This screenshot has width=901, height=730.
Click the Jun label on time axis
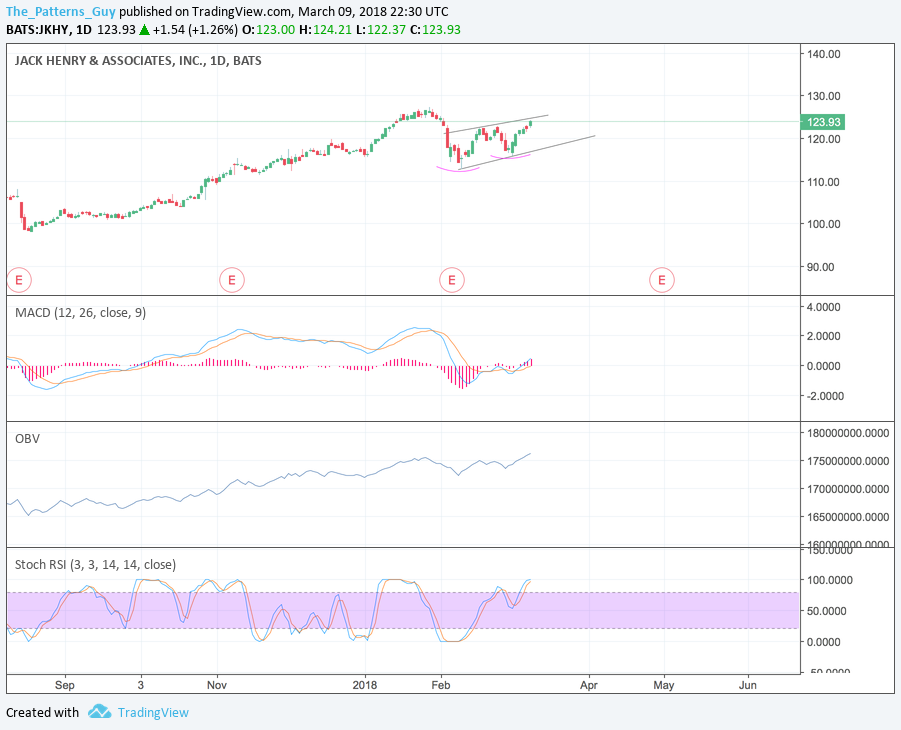point(748,685)
